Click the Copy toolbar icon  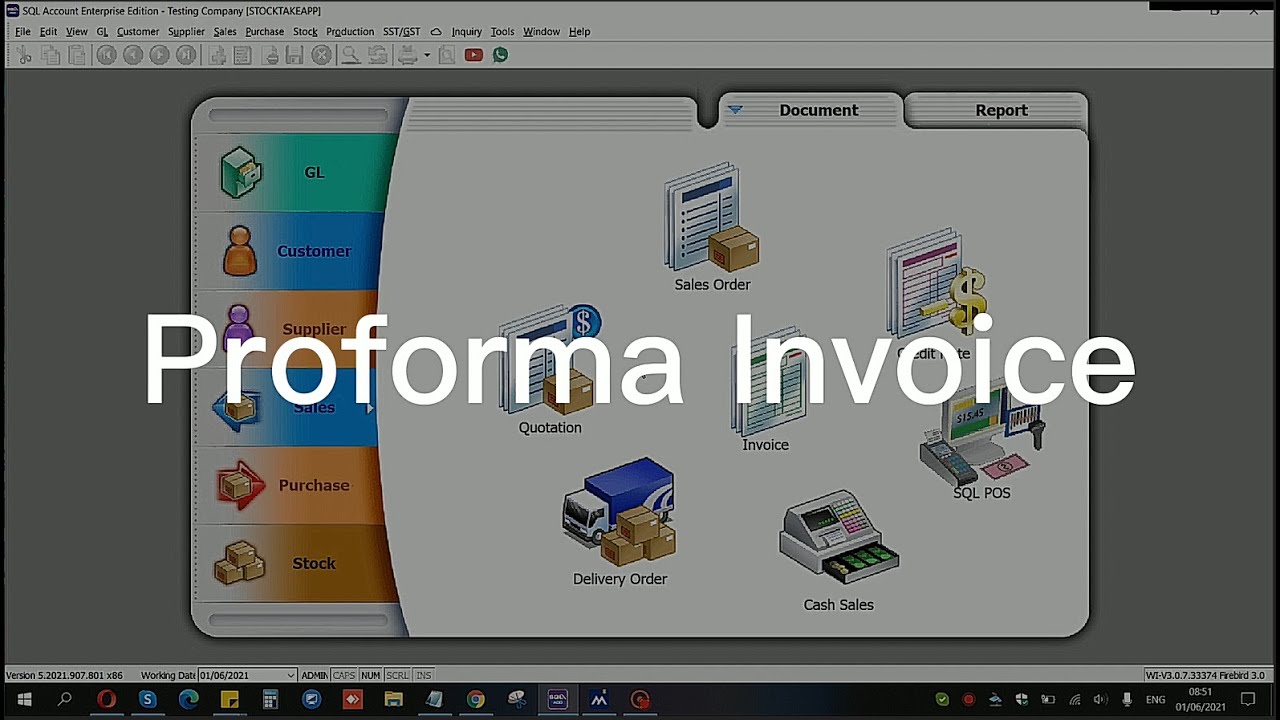pyautogui.click(x=50, y=55)
